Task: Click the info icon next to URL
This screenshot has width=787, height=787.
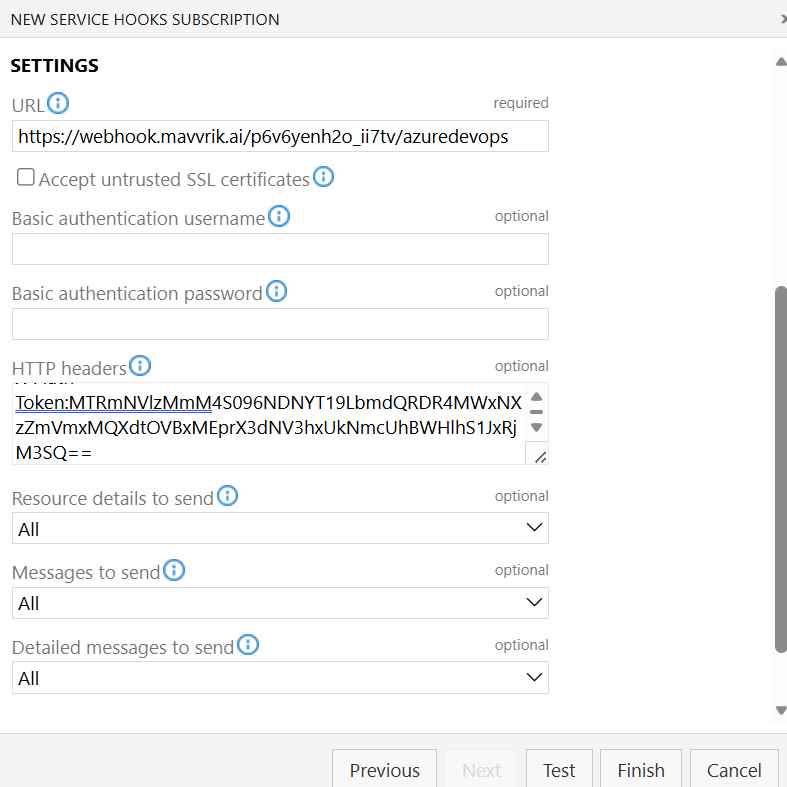Action: click(x=58, y=103)
